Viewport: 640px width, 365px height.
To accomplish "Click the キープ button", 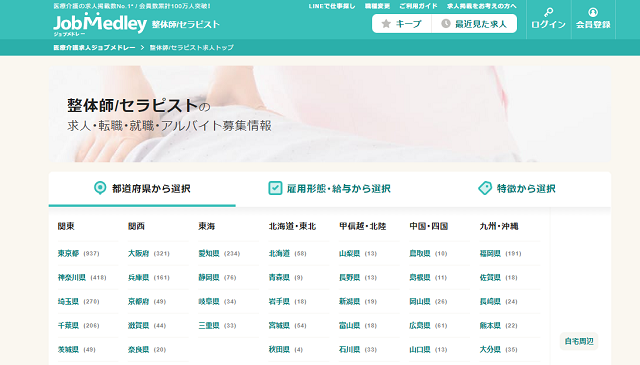I will click(402, 24).
